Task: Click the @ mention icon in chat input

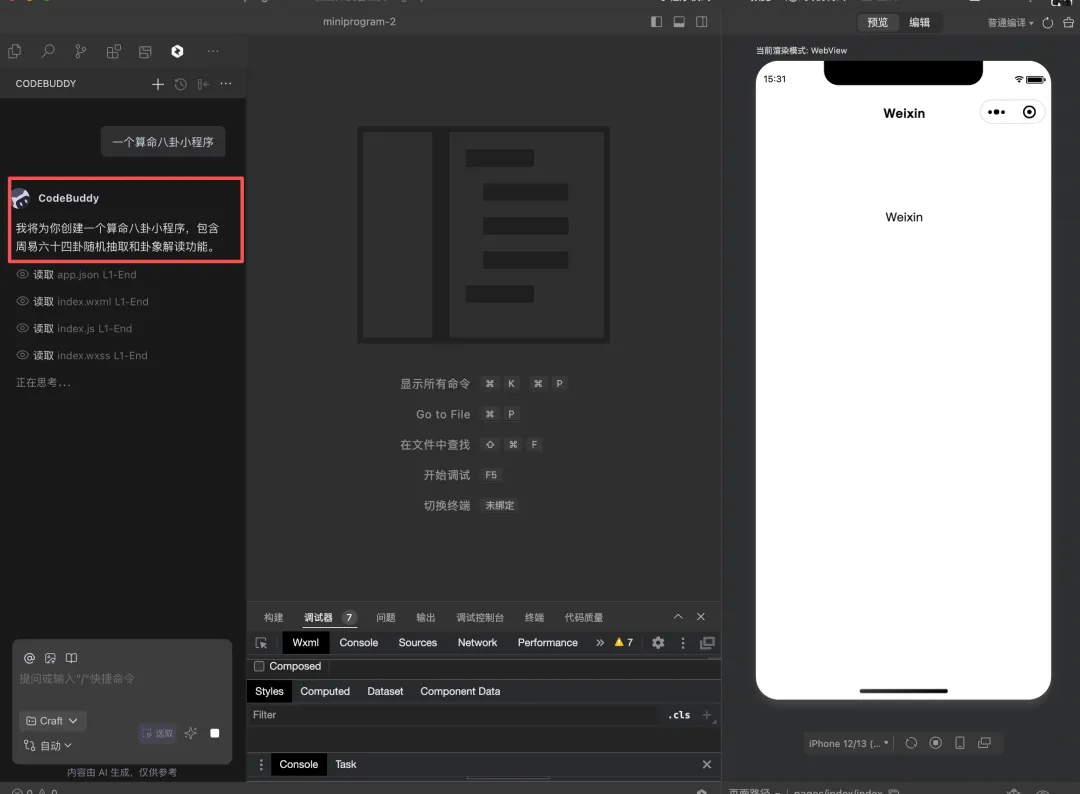Action: coord(30,658)
